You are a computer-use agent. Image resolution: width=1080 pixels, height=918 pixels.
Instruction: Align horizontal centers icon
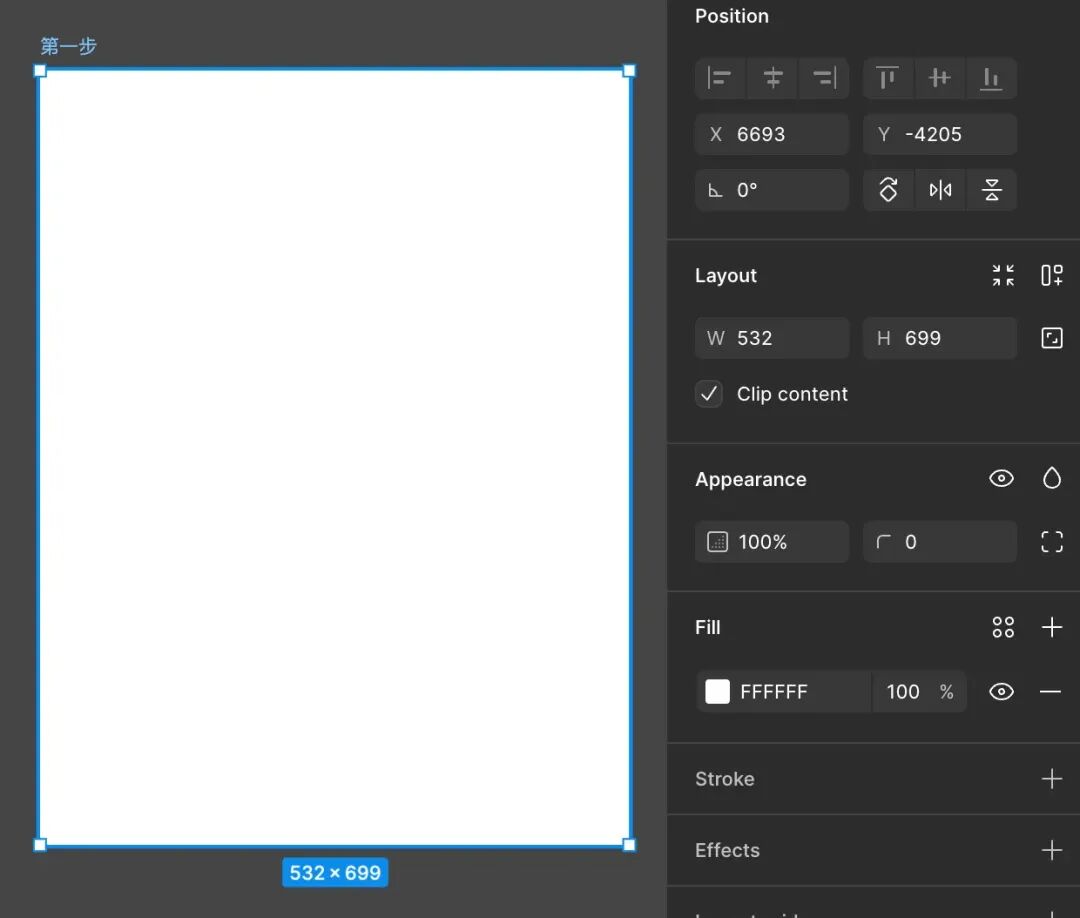click(773, 78)
